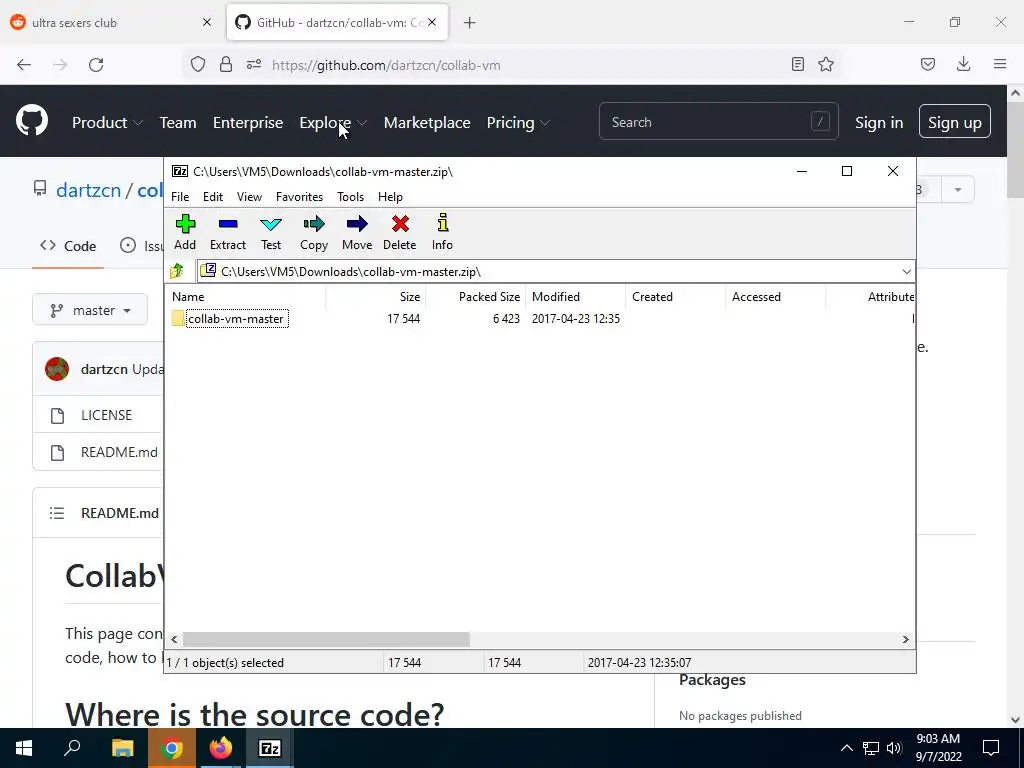Open taskbar search
Screen dimensions: 1024x768
tap(72, 748)
